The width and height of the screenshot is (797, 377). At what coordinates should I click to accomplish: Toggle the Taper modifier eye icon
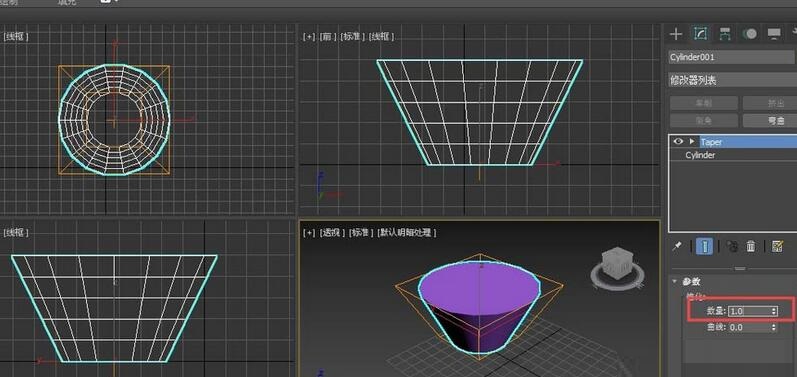click(678, 142)
